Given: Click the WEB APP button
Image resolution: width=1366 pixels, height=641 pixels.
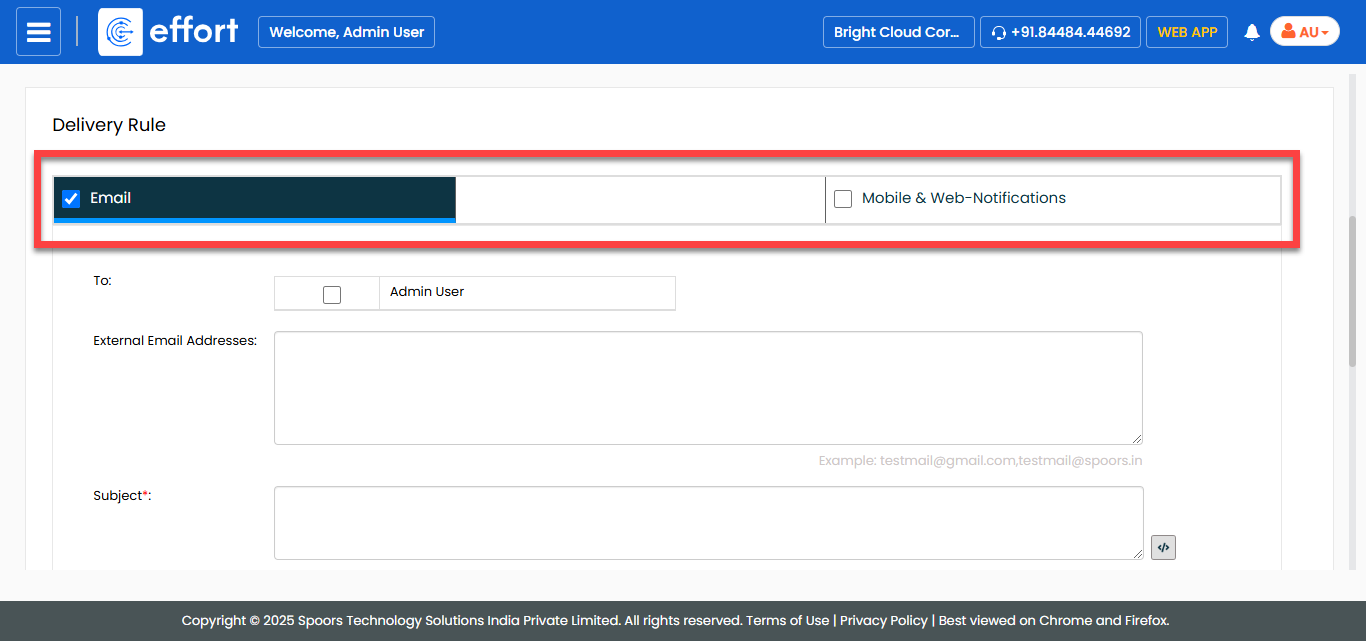Looking at the screenshot, I should [x=1186, y=32].
